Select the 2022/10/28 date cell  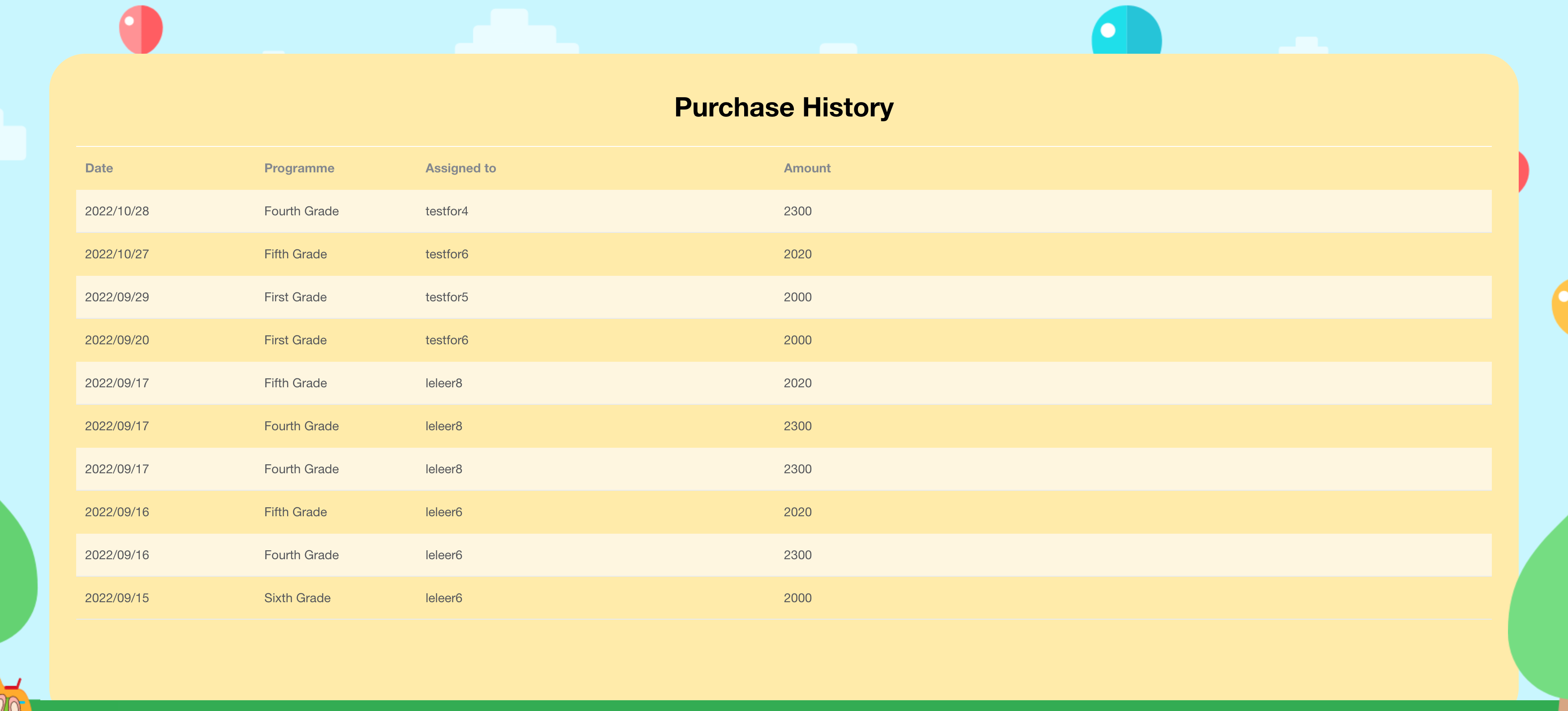pyautogui.click(x=117, y=211)
